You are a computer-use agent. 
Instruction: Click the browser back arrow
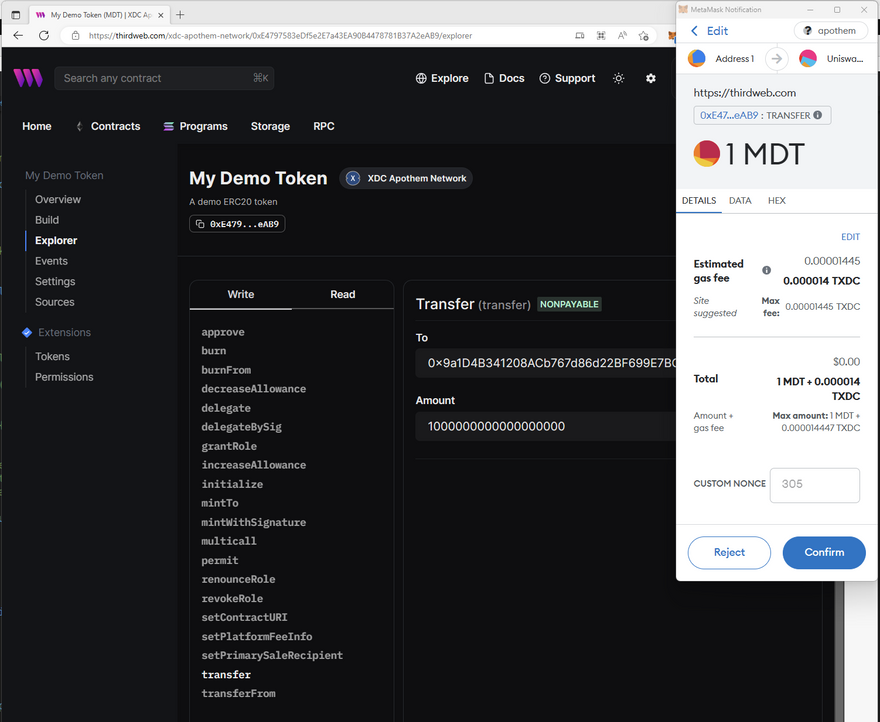coord(18,35)
